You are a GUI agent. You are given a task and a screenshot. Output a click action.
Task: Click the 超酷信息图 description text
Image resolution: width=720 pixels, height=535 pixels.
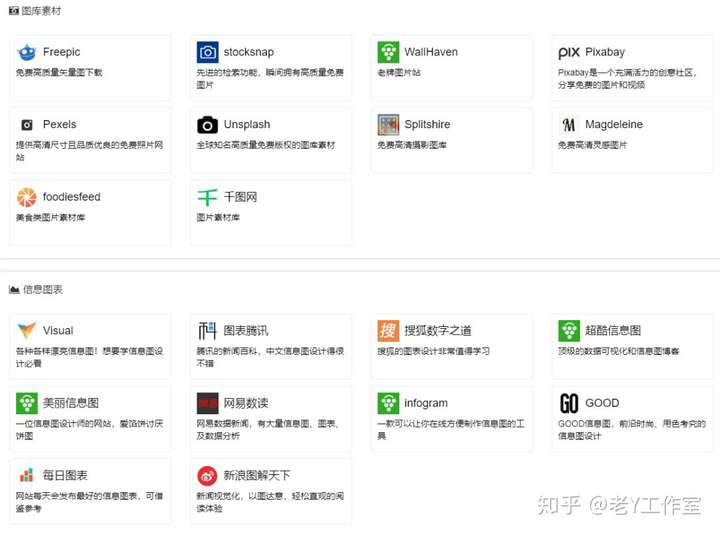(618, 351)
